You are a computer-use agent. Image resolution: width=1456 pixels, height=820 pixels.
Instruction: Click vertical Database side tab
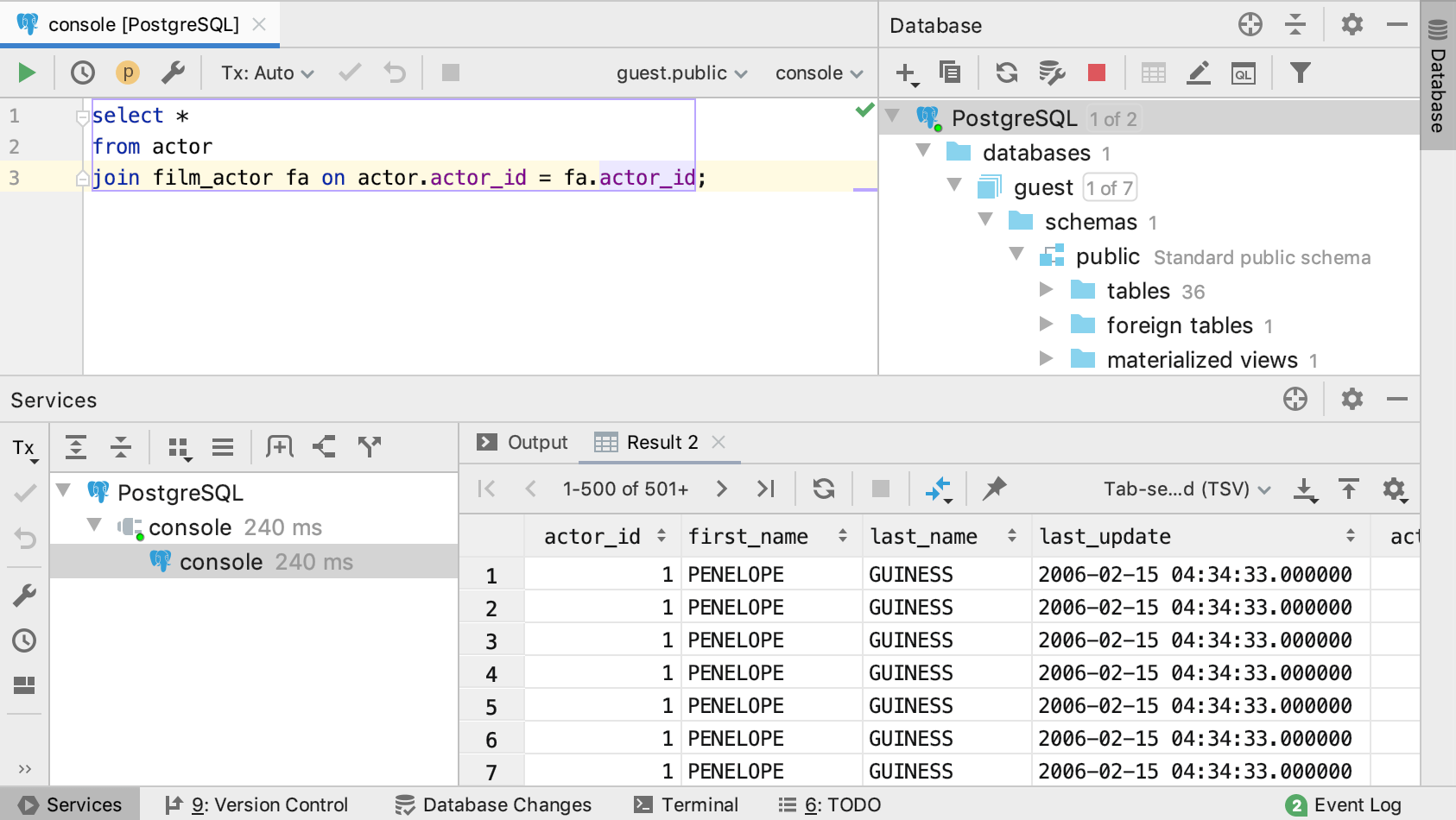click(x=1438, y=76)
